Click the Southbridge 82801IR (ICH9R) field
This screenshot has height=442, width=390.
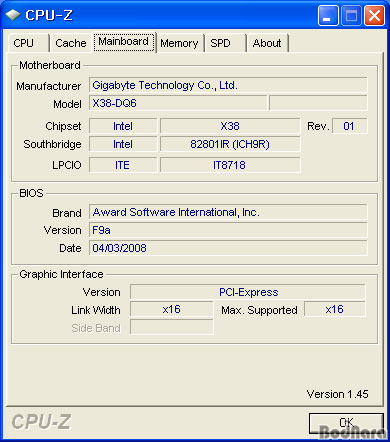click(x=230, y=144)
